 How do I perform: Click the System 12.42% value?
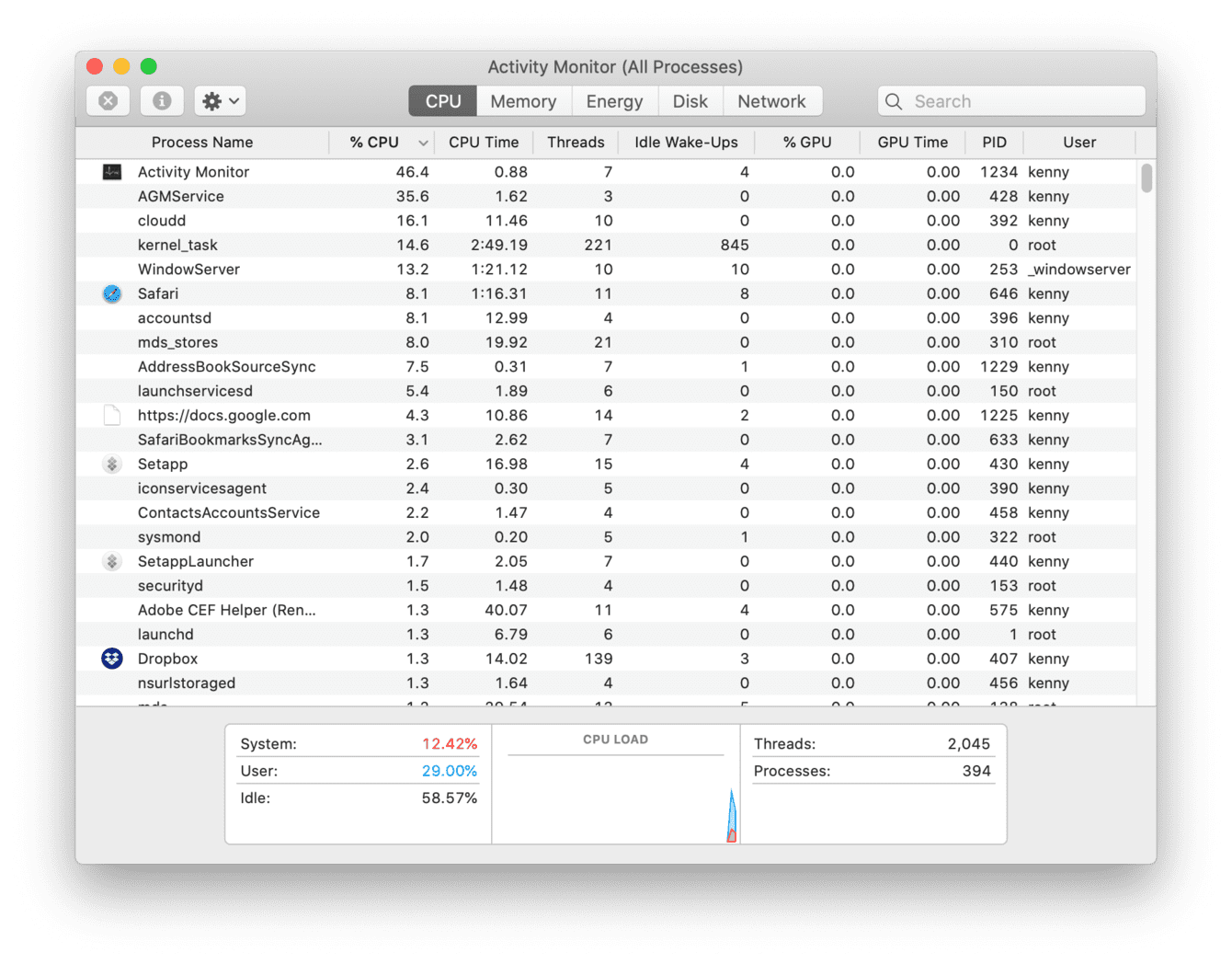pos(450,744)
